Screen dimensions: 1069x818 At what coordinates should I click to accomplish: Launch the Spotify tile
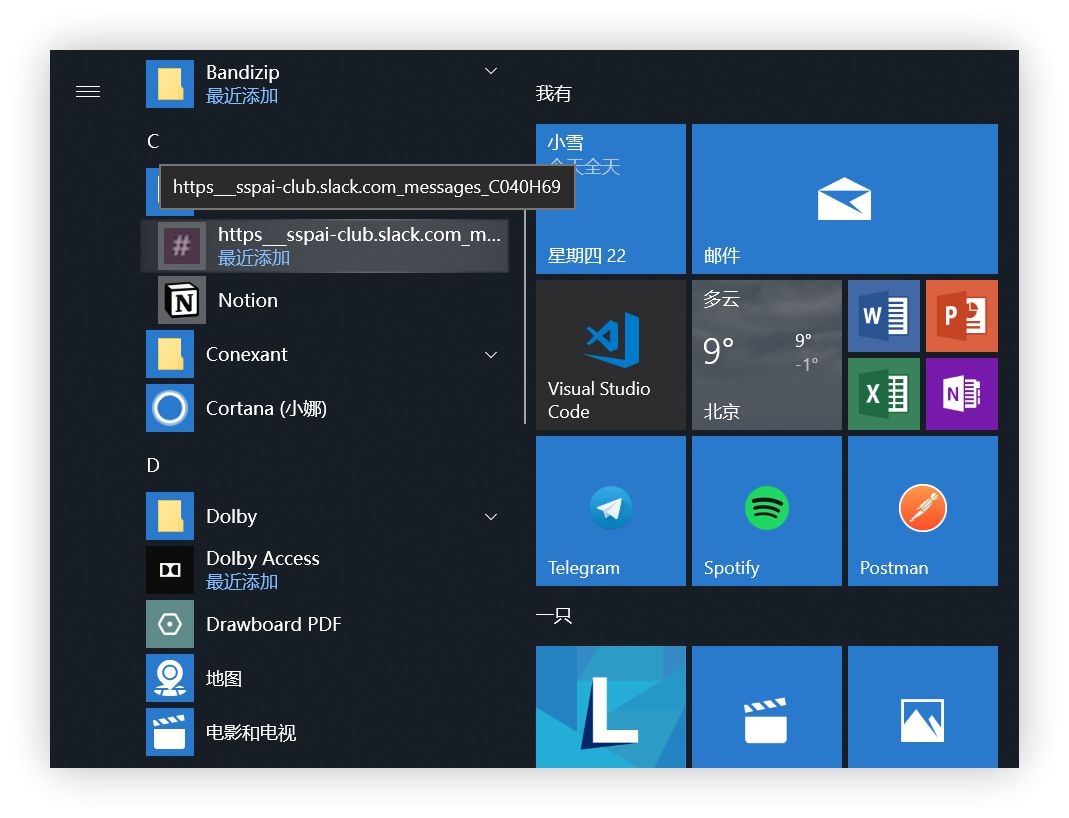[x=767, y=511]
